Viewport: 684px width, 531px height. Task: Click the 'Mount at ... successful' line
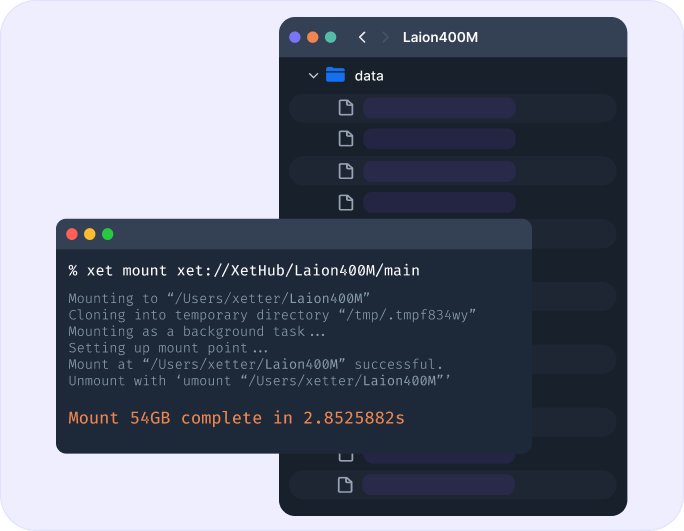pos(256,364)
